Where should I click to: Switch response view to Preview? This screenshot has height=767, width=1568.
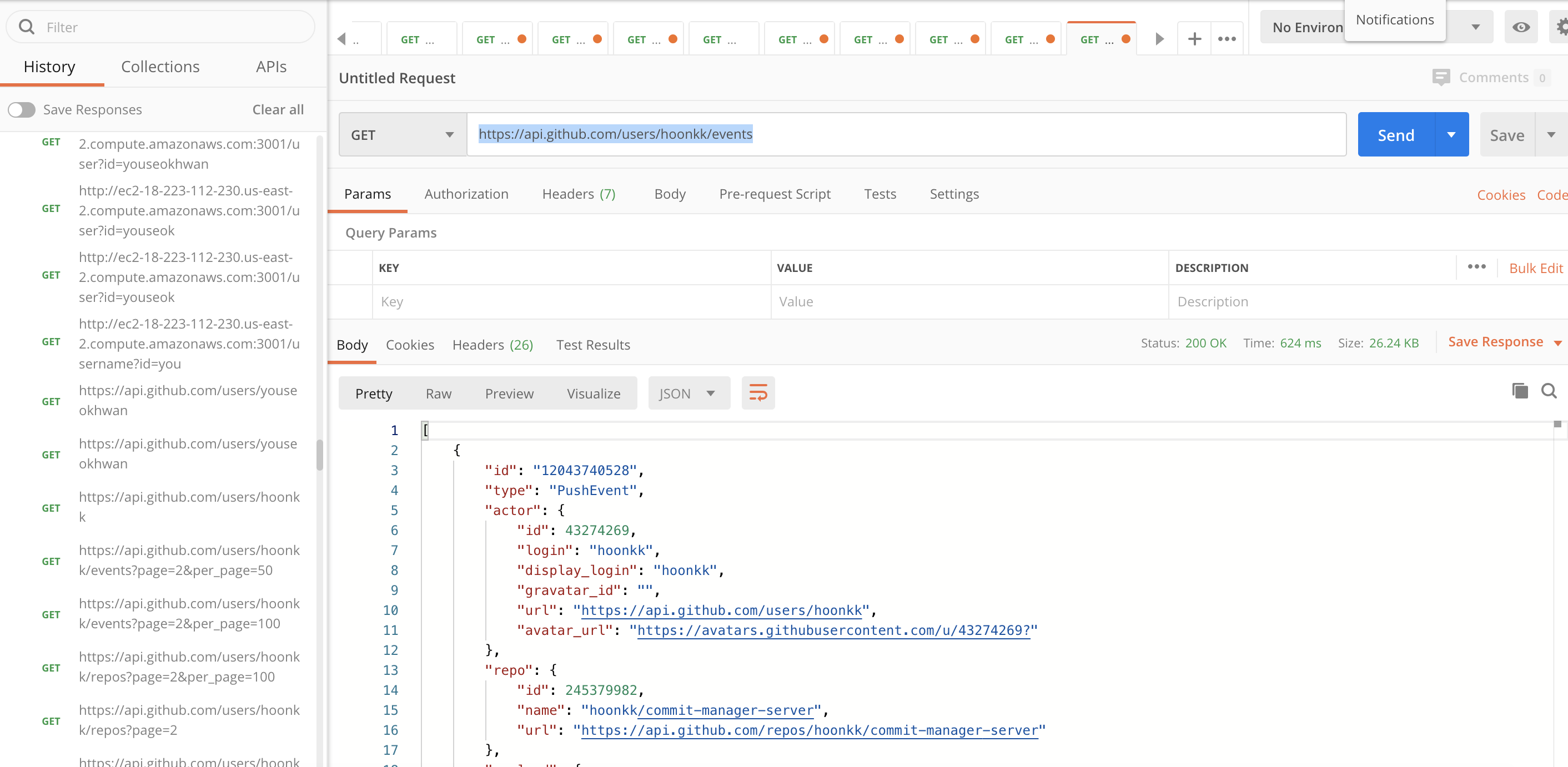pos(509,393)
